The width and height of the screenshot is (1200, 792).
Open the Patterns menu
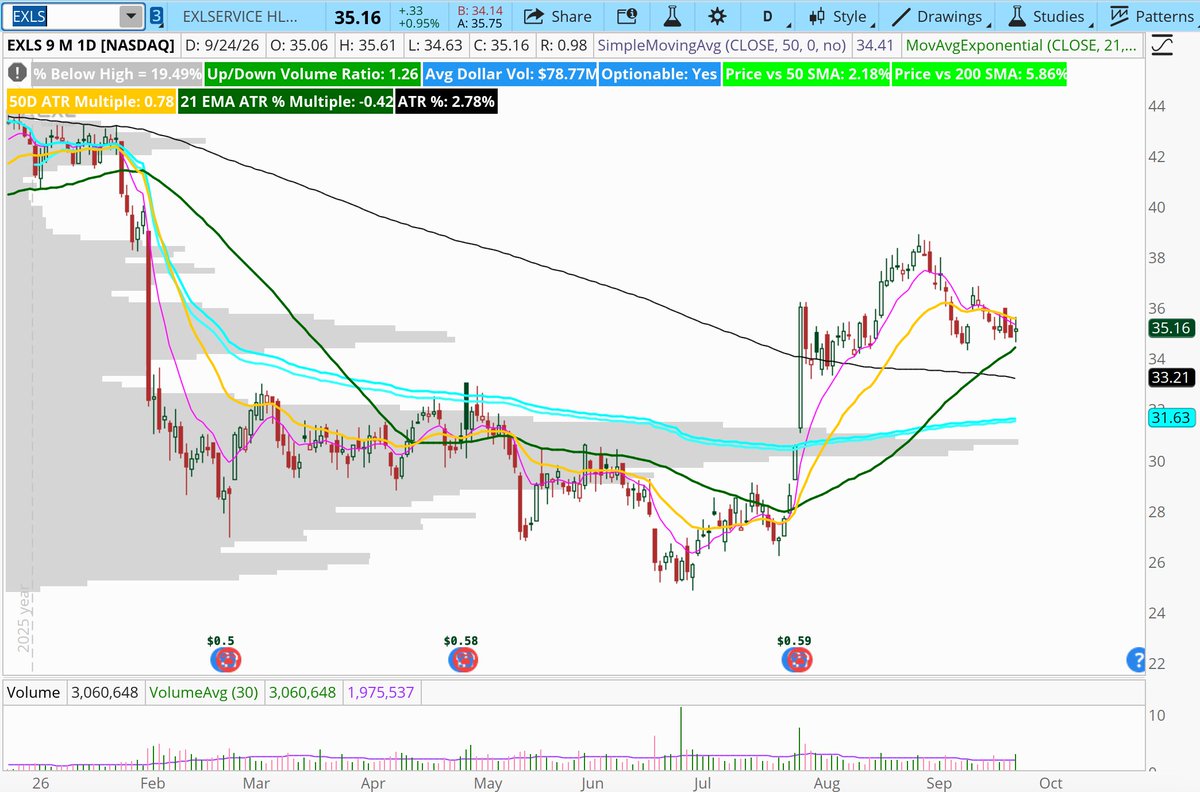point(1151,16)
